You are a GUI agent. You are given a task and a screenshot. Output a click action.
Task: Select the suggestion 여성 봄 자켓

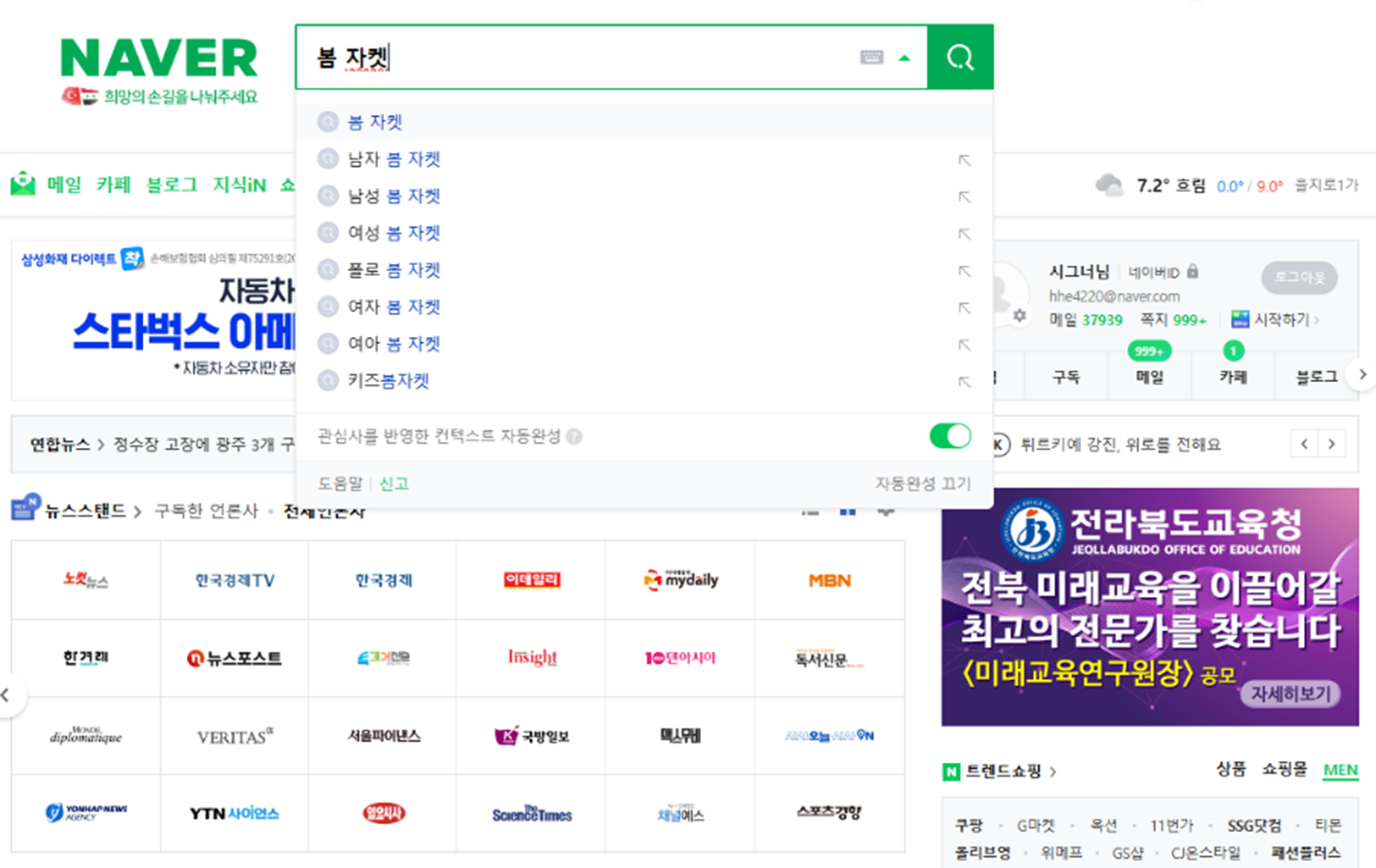643,233
